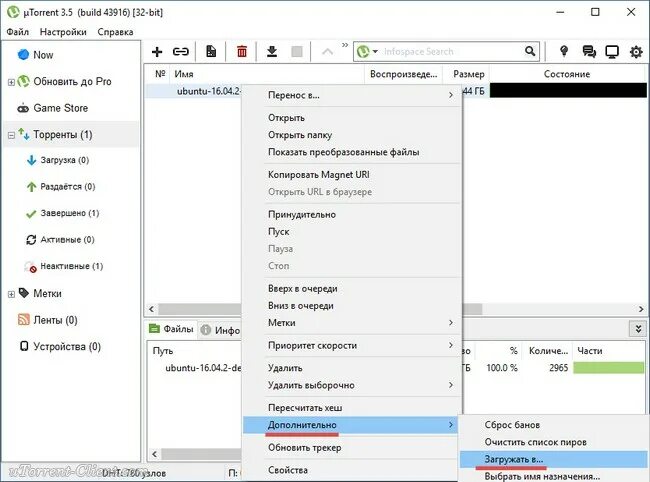Click the Состояние column header
Image resolution: width=650 pixels, height=482 pixels.
point(567,74)
